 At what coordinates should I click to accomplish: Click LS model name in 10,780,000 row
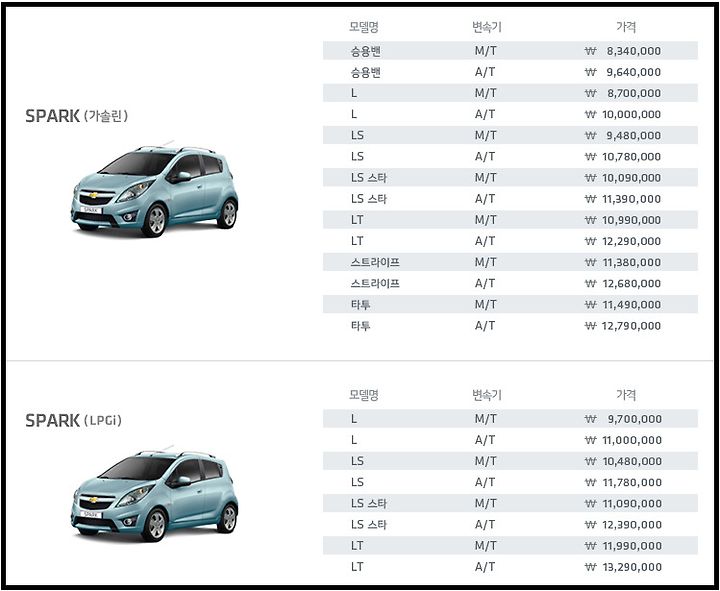point(357,157)
